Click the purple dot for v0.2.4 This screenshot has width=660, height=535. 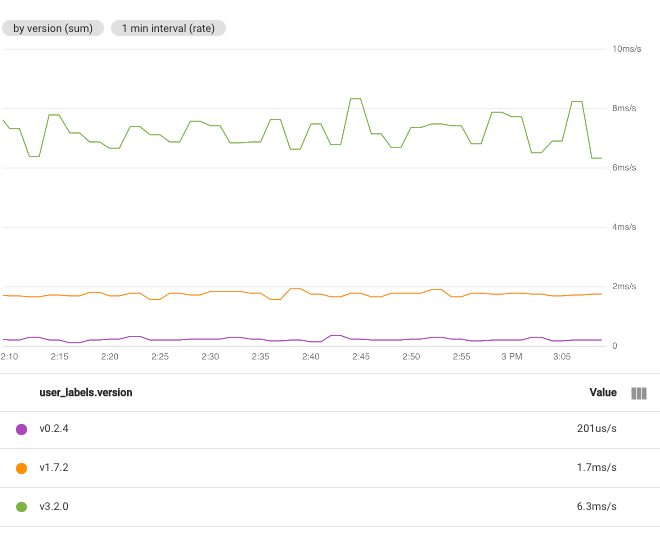click(x=22, y=429)
